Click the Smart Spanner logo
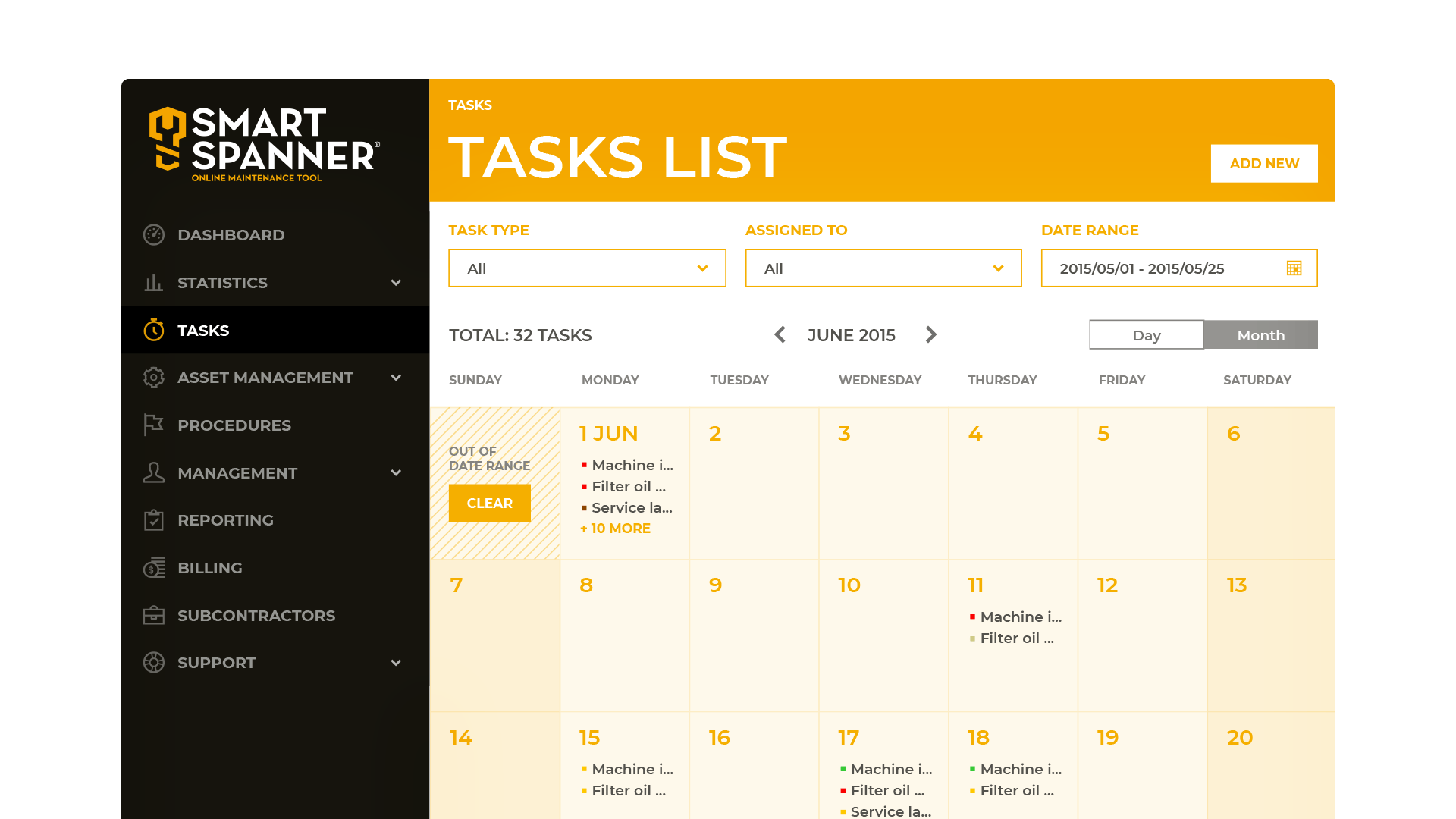The height and width of the screenshot is (819, 1456). [x=265, y=144]
